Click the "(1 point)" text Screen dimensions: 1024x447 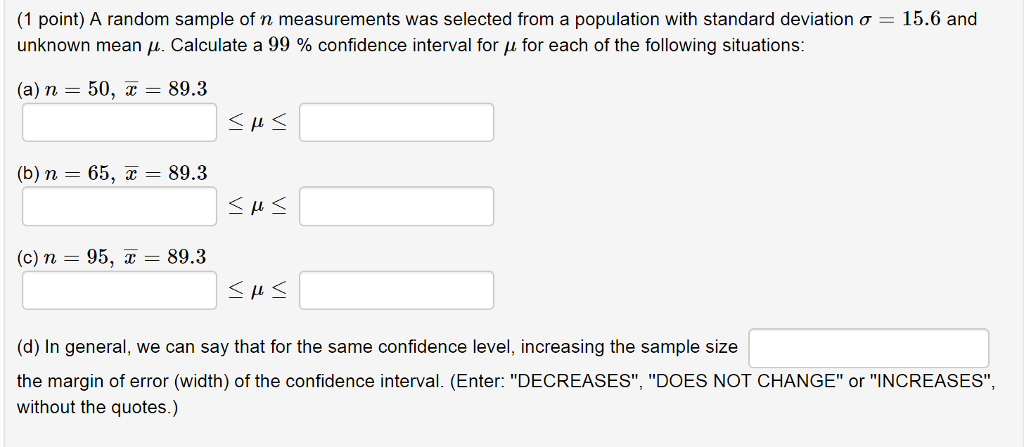pyautogui.click(x=50, y=20)
